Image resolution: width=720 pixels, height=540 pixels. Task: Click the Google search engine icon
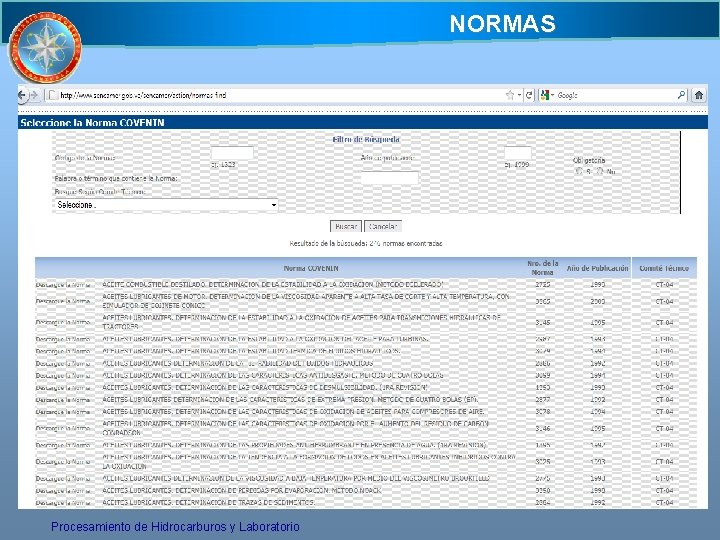545,95
